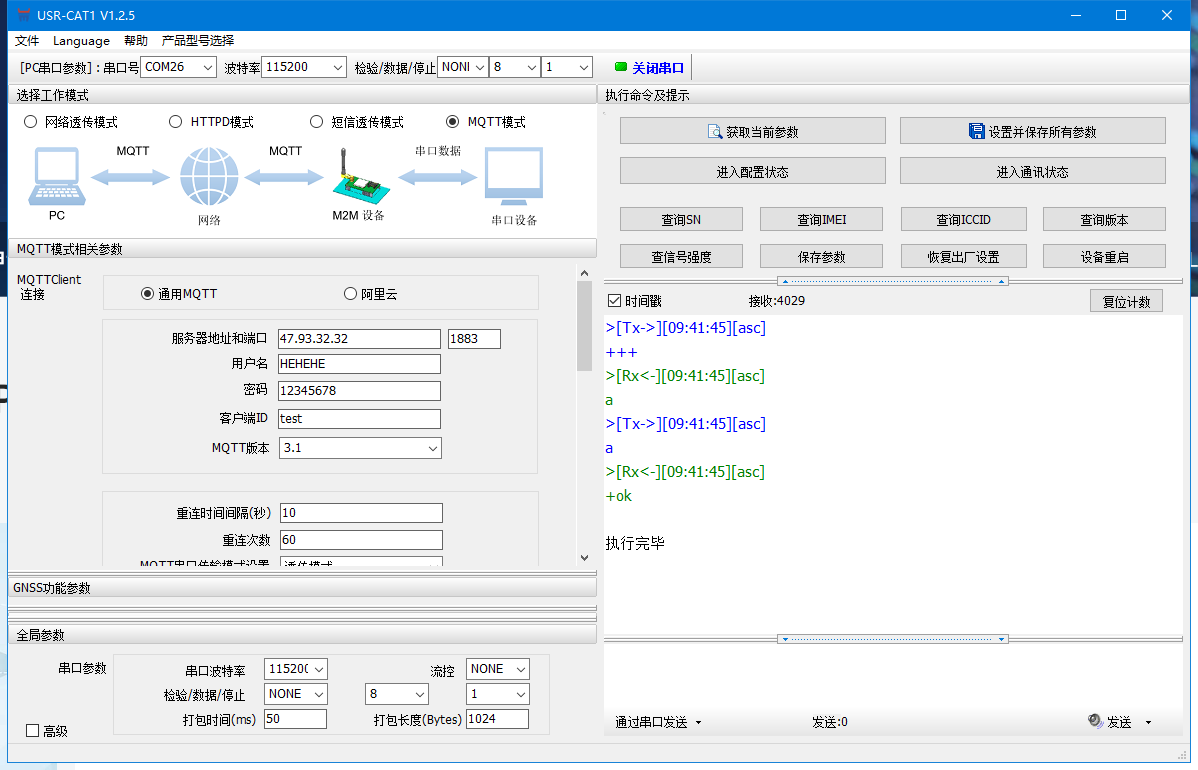Enable the 高级 advanced checkbox
This screenshot has width=1198, height=770.
coord(33,731)
